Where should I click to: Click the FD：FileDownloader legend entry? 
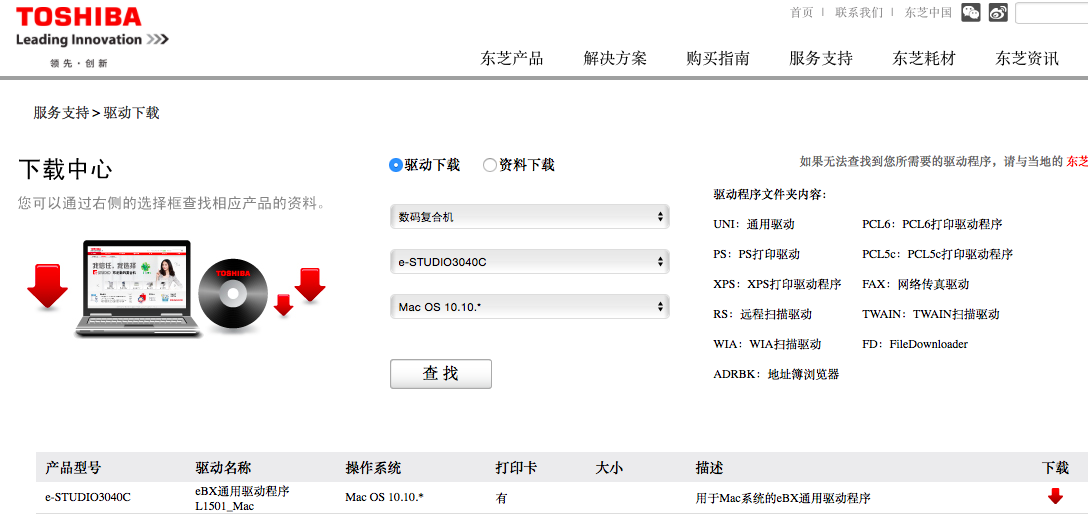pos(915,344)
